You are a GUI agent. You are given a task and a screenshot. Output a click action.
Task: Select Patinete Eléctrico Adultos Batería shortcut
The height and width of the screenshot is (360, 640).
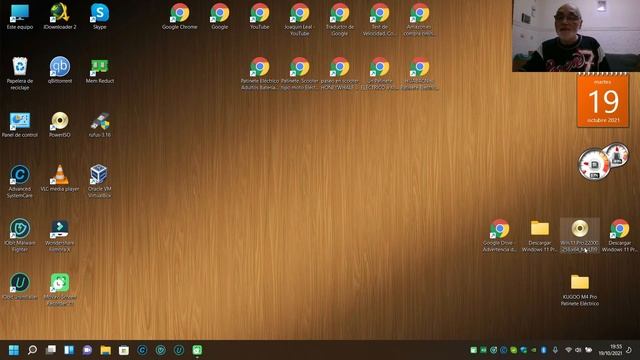click(260, 74)
